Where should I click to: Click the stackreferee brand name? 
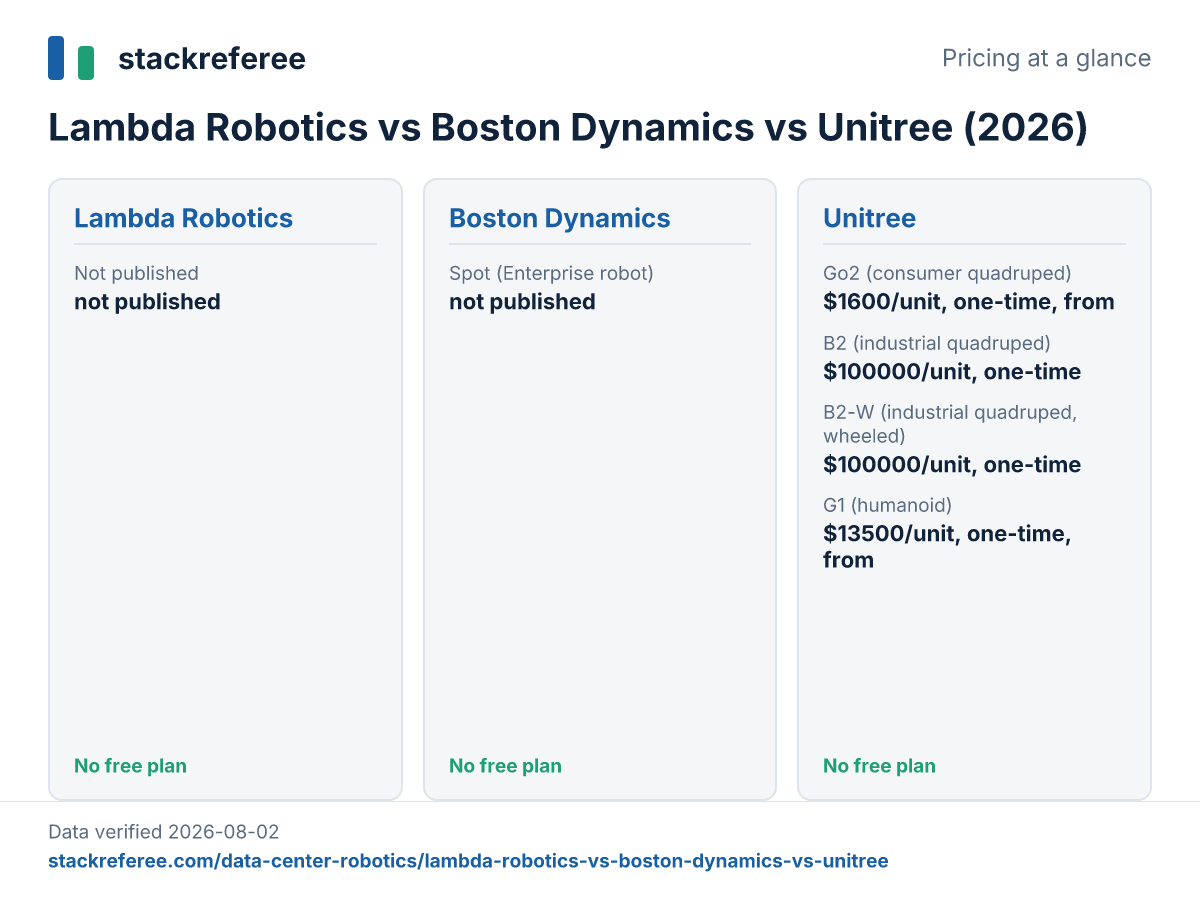(212, 58)
